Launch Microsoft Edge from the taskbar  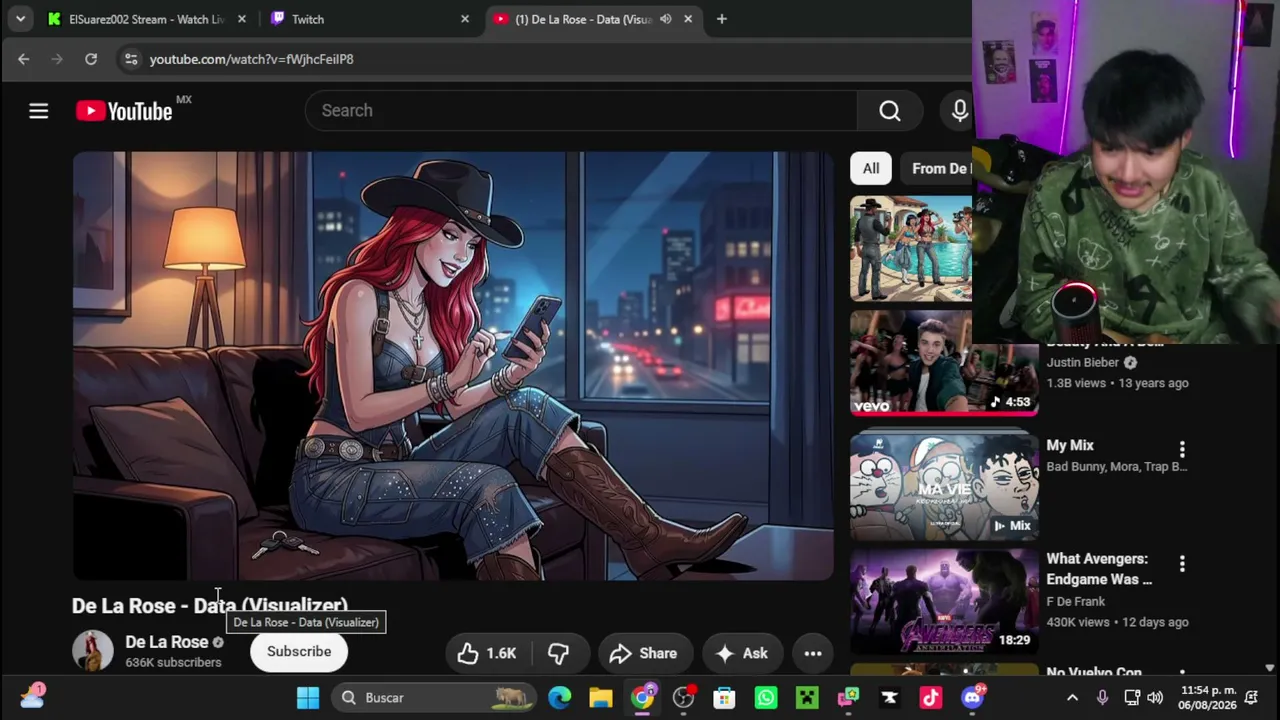coord(559,697)
